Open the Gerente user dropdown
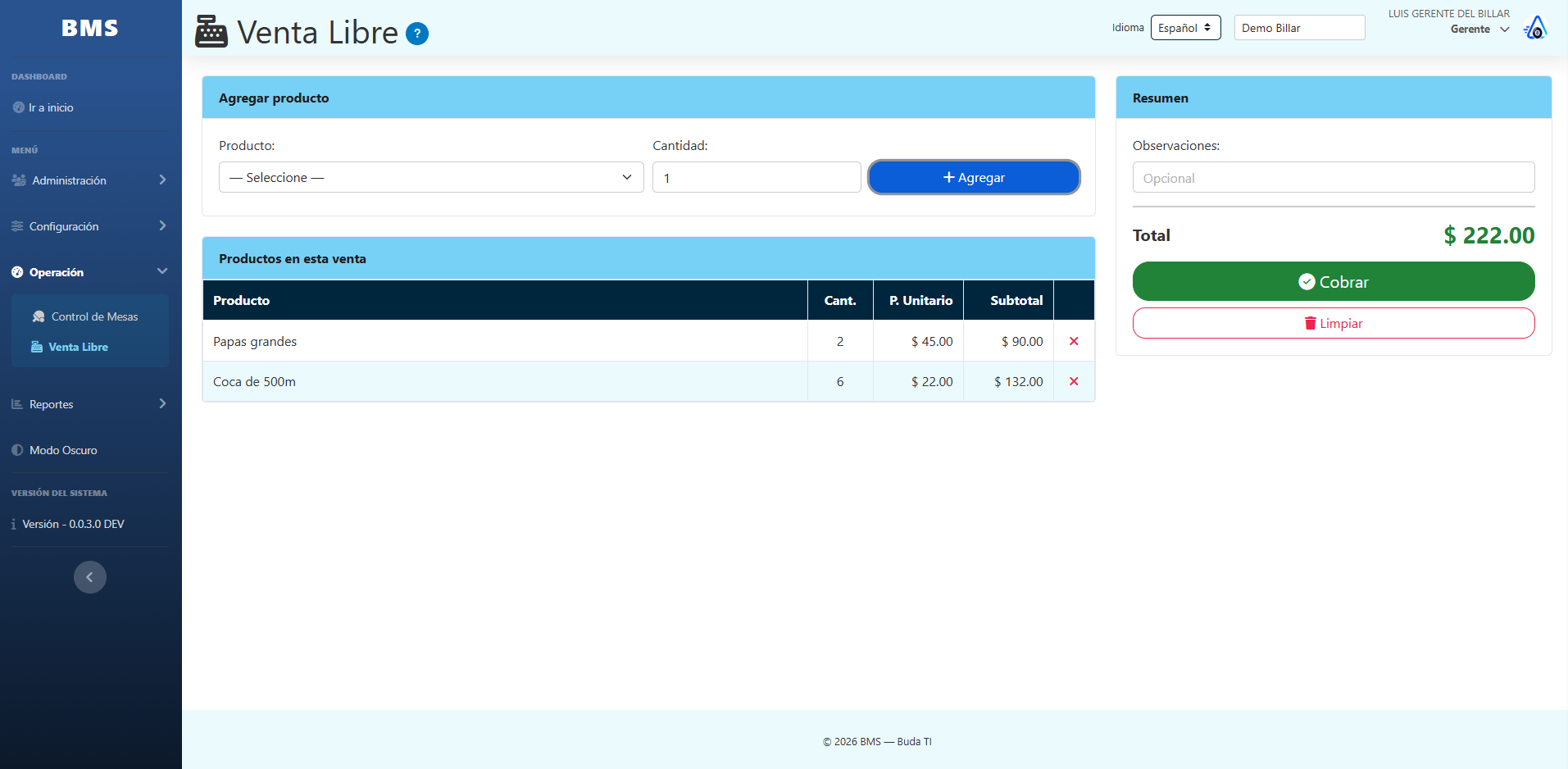Image resolution: width=1568 pixels, height=769 pixels. pyautogui.click(x=1479, y=29)
